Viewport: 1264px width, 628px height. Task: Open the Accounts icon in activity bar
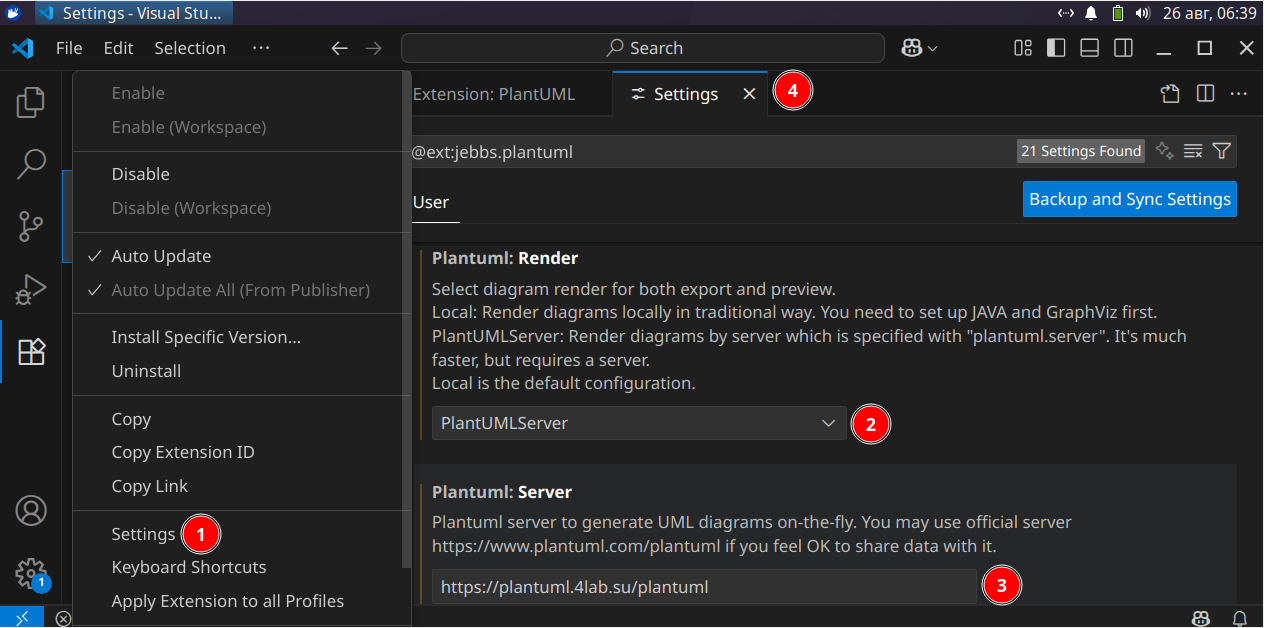(31, 510)
